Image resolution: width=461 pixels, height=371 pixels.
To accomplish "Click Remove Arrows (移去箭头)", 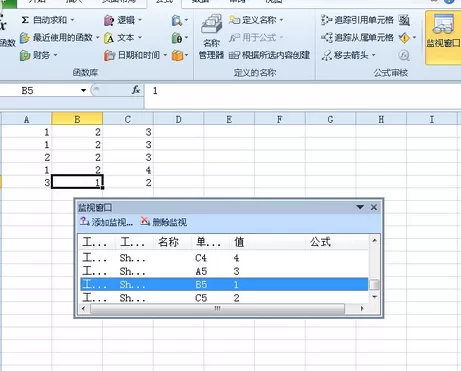I will point(345,55).
